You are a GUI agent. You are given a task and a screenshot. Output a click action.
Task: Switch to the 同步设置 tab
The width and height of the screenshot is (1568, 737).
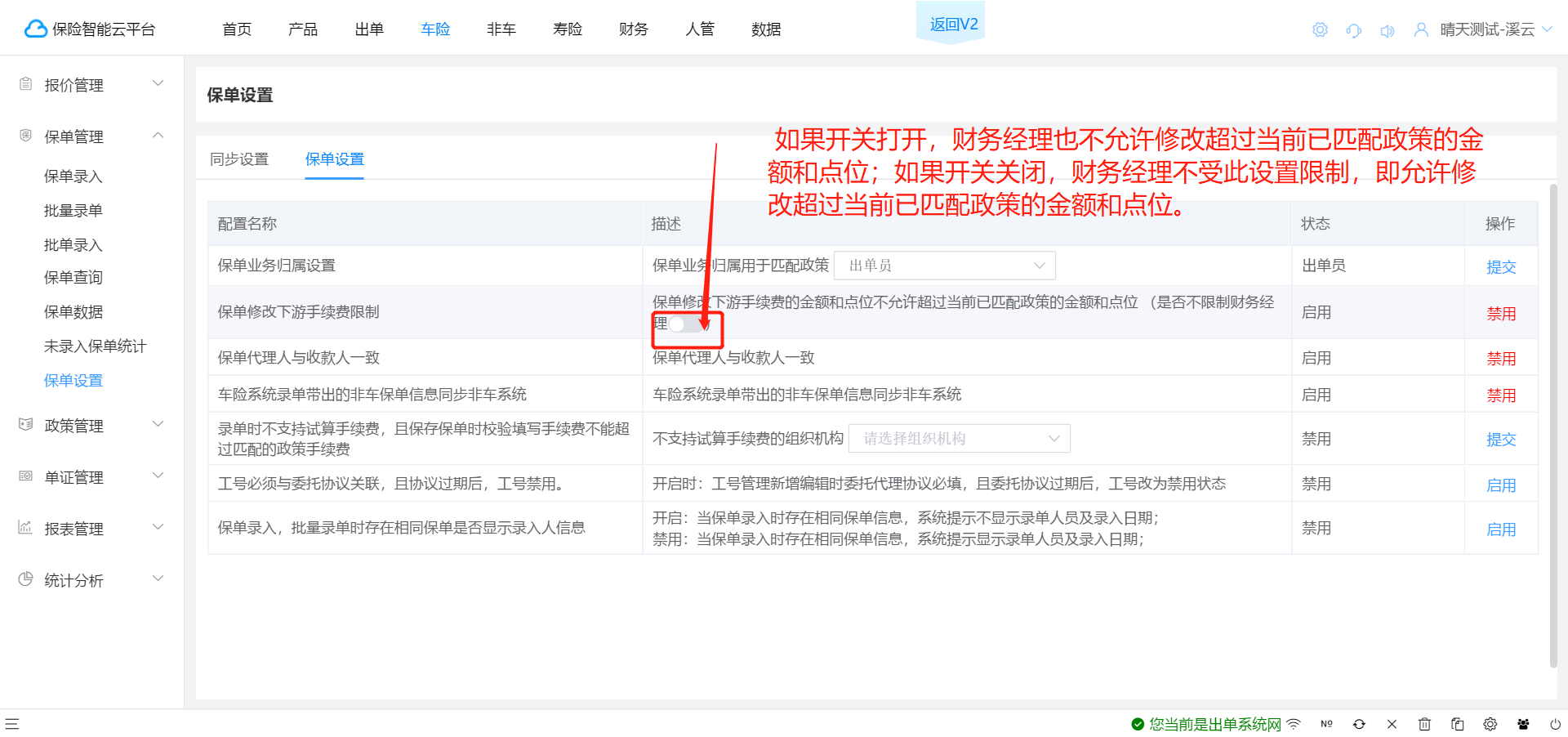coord(239,159)
